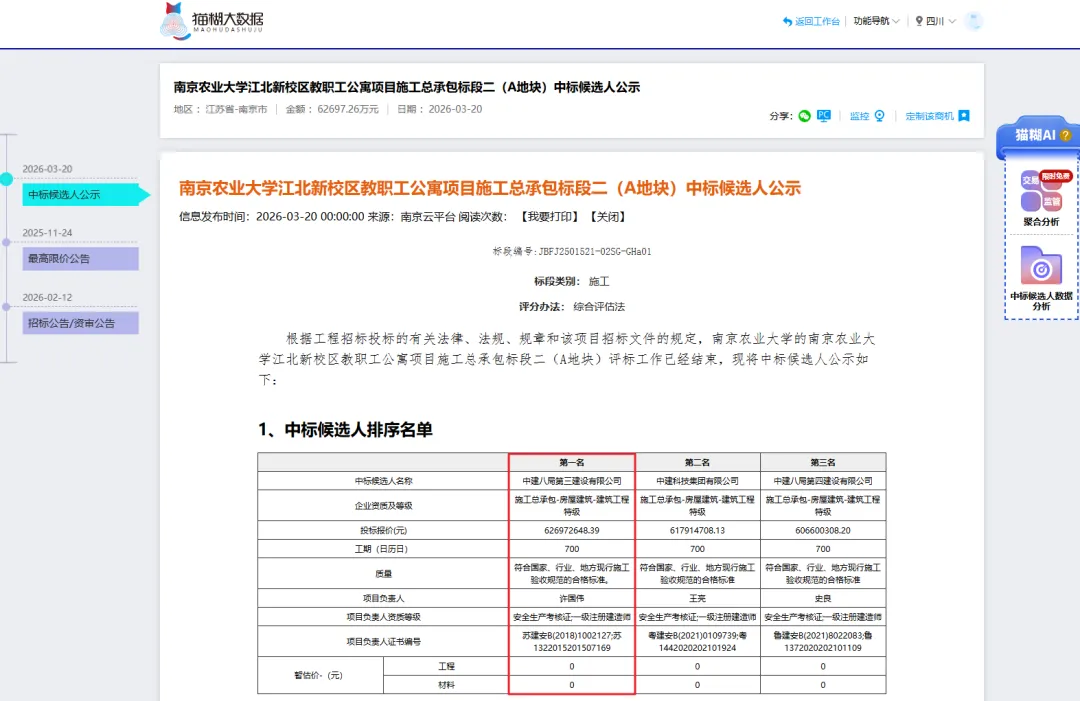This screenshot has height=701, width=1080.
Task: Click the 聚合分析 label
Action: coord(1041,222)
